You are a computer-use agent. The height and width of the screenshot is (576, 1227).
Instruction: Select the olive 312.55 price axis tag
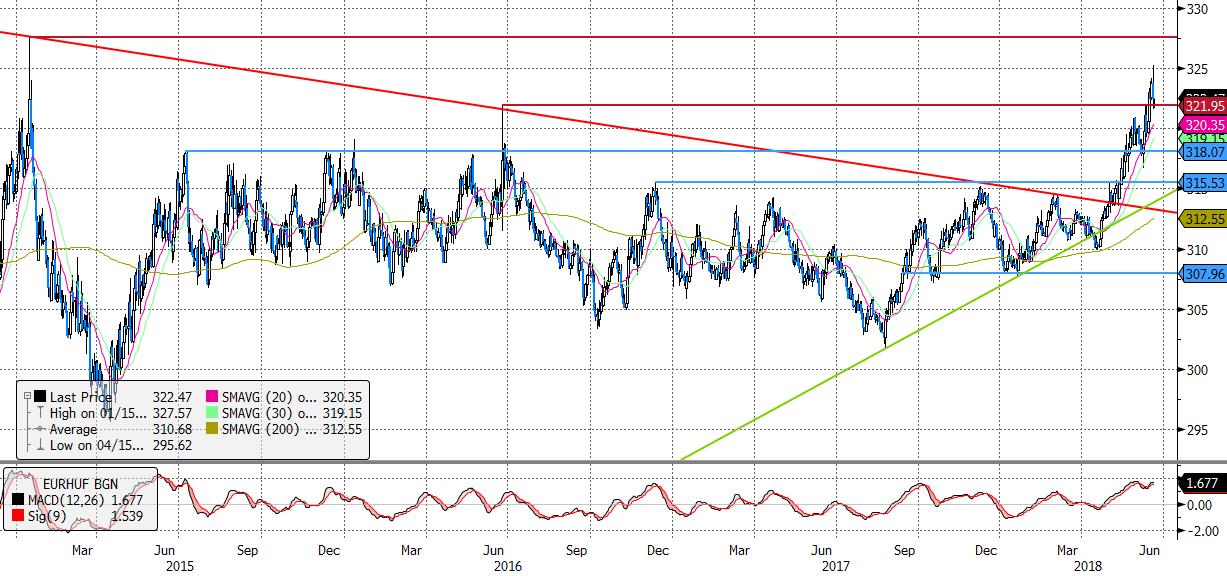click(1203, 218)
